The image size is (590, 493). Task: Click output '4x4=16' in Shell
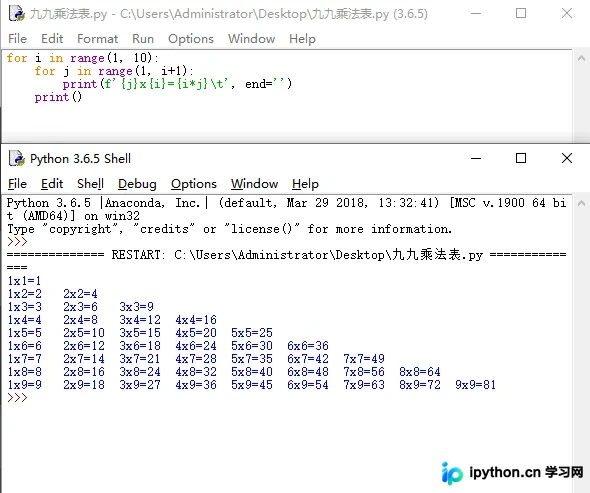coord(196,320)
